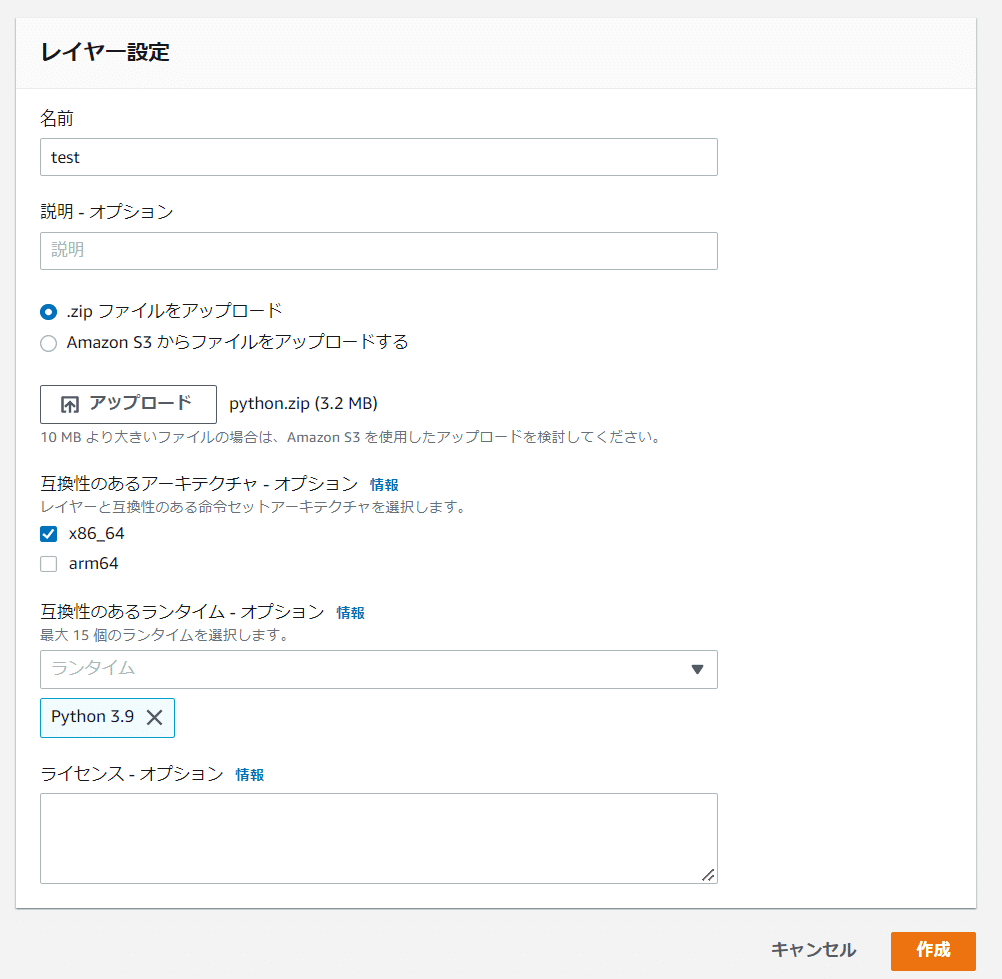The width and height of the screenshot is (1002, 979).
Task: Click inside the ライセンス text area
Action: pyautogui.click(x=378, y=838)
